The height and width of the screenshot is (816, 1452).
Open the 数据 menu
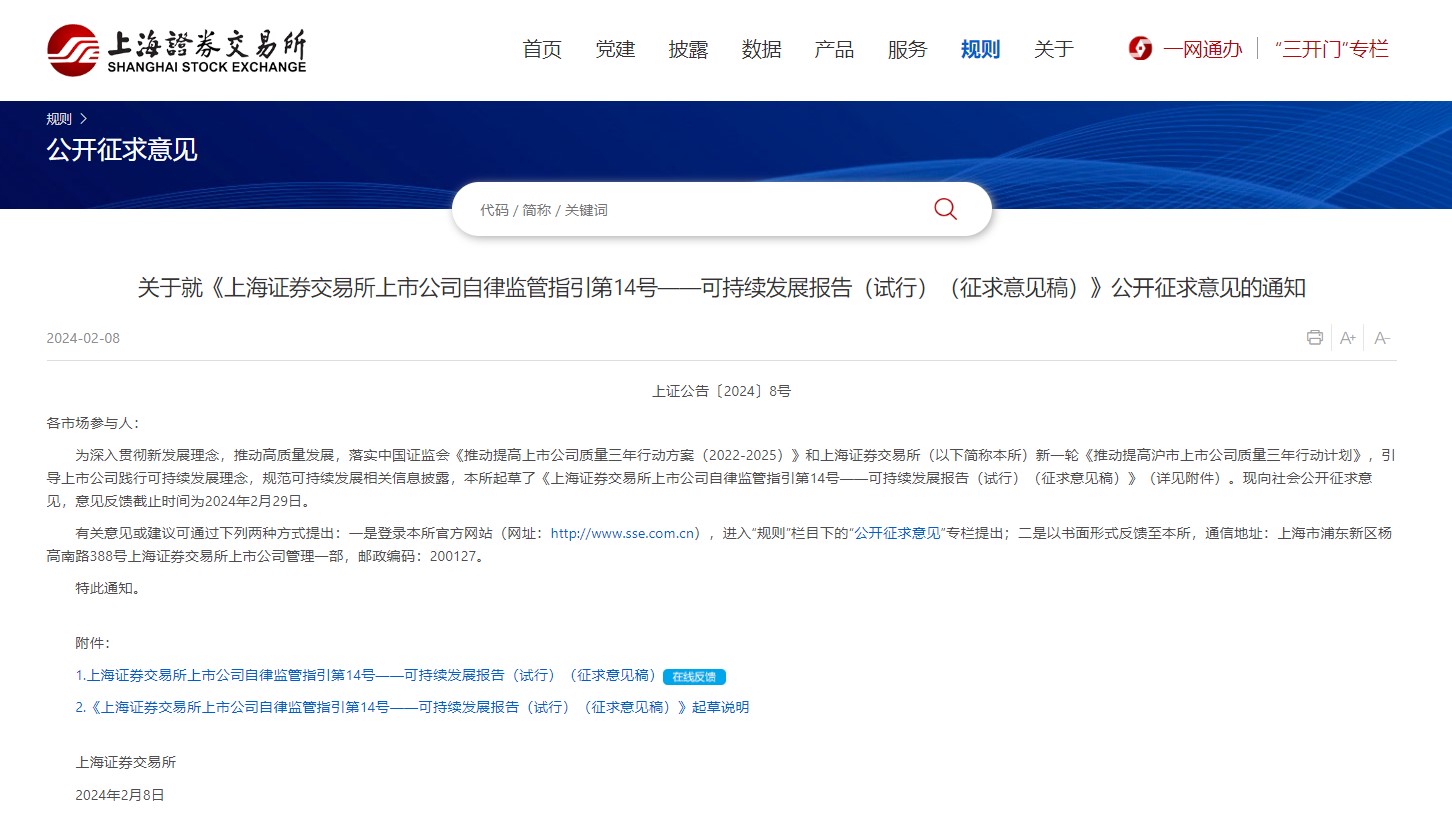(x=761, y=49)
